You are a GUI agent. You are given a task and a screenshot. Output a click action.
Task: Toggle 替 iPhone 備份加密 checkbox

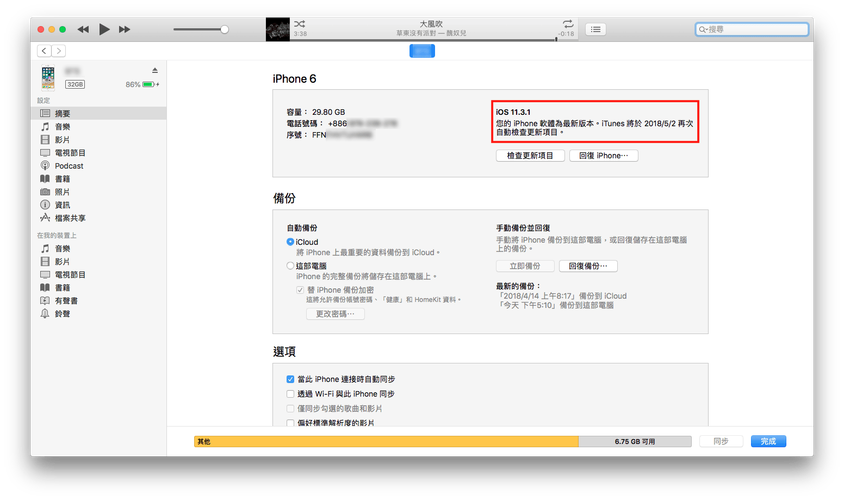click(300, 290)
